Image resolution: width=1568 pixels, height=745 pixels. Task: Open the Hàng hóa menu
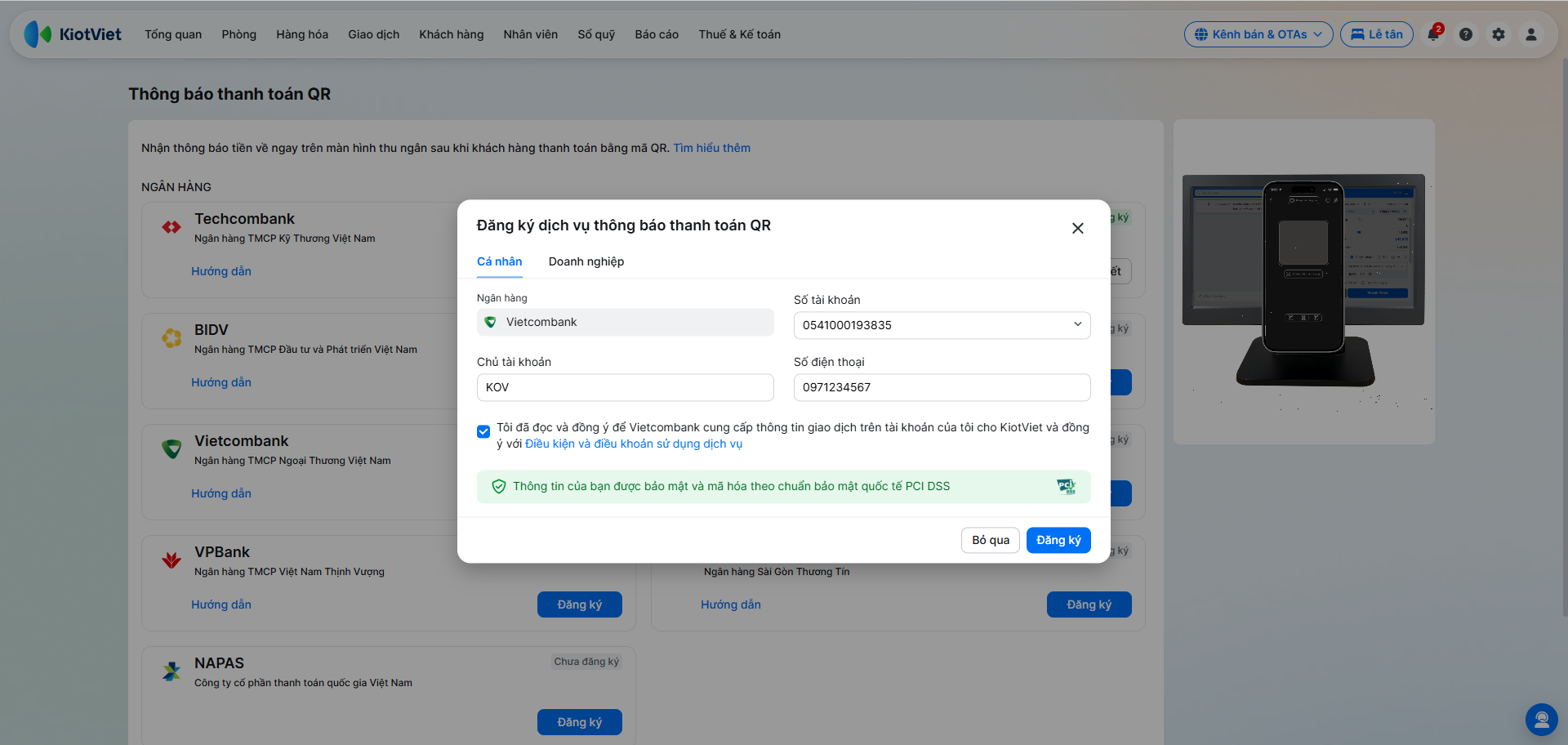(302, 34)
